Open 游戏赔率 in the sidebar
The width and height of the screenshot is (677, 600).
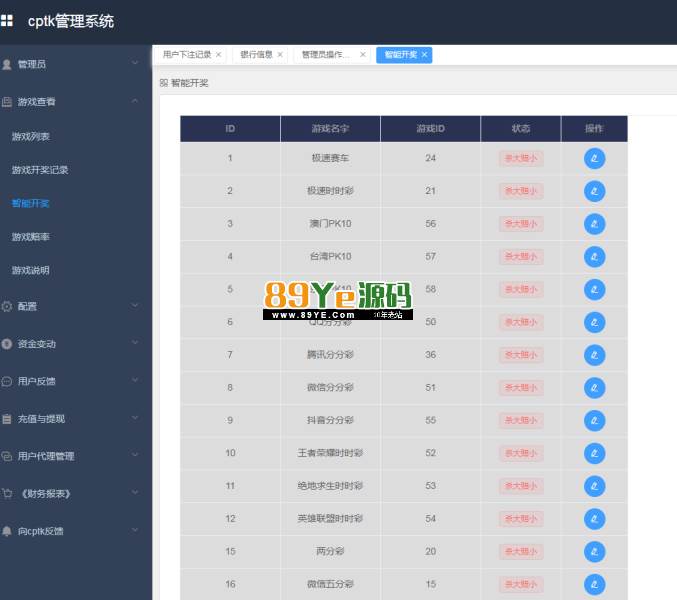[x=31, y=237]
